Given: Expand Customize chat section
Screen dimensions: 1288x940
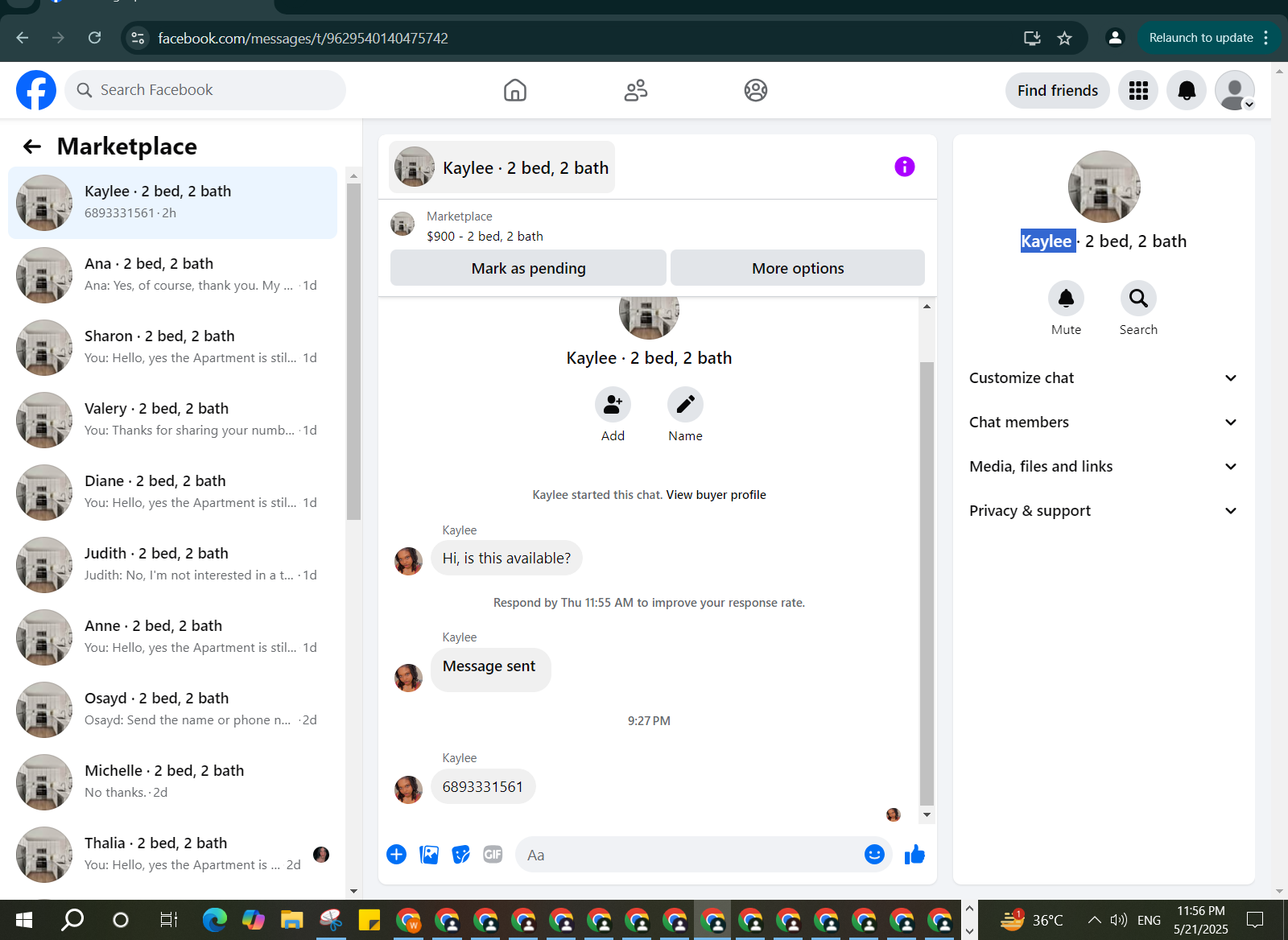Looking at the screenshot, I should click(1103, 378).
